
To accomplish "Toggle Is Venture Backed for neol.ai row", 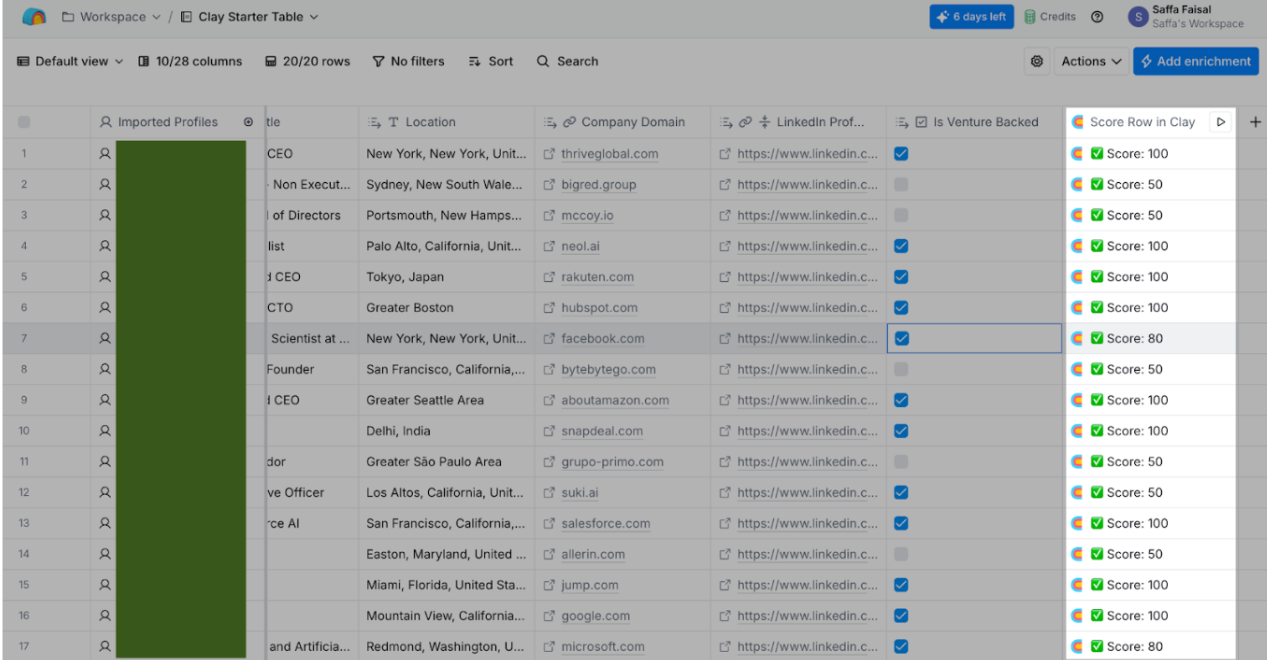I will 901,246.
